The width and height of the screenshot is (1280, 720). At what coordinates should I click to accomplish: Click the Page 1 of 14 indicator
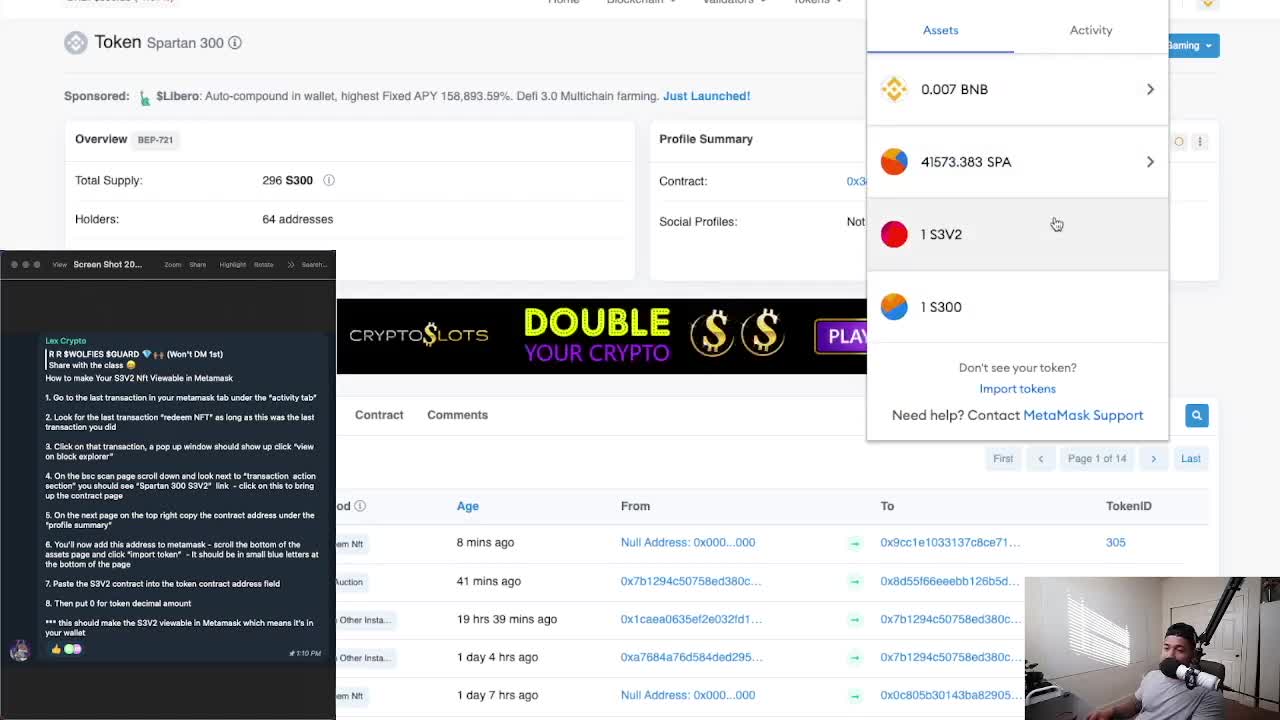[x=1097, y=459]
